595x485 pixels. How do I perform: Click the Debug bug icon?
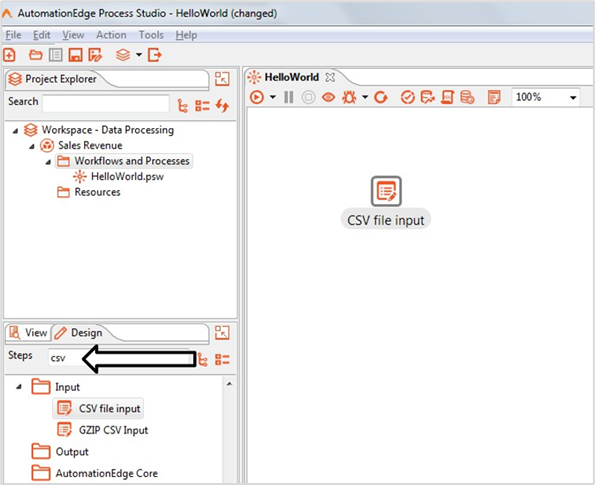tap(349, 97)
